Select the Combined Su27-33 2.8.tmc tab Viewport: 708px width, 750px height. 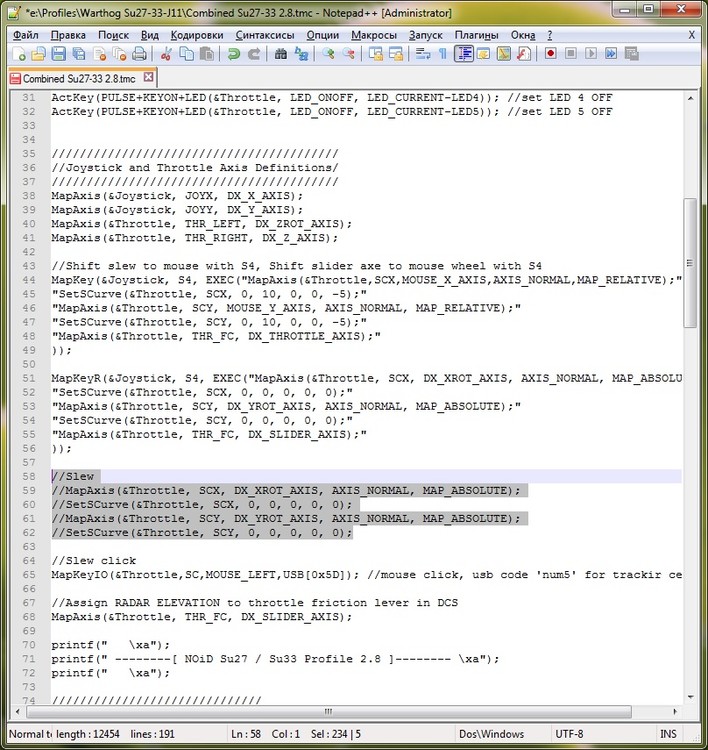tap(79, 78)
